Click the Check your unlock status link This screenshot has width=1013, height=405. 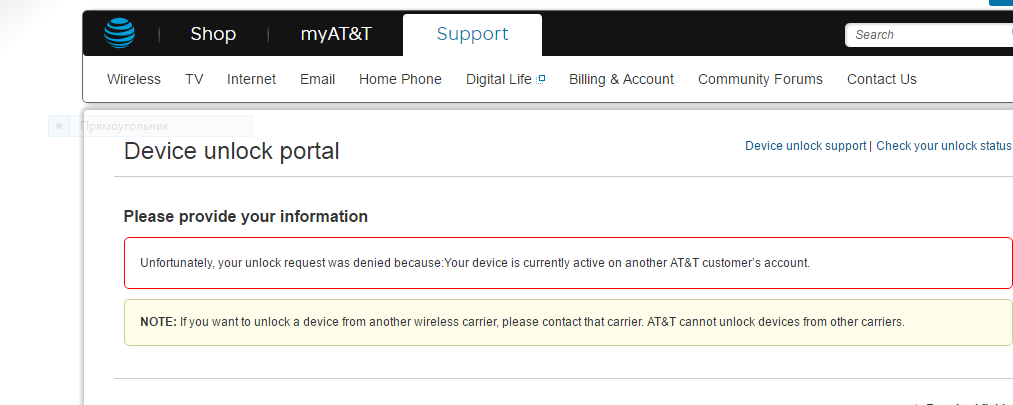point(944,146)
